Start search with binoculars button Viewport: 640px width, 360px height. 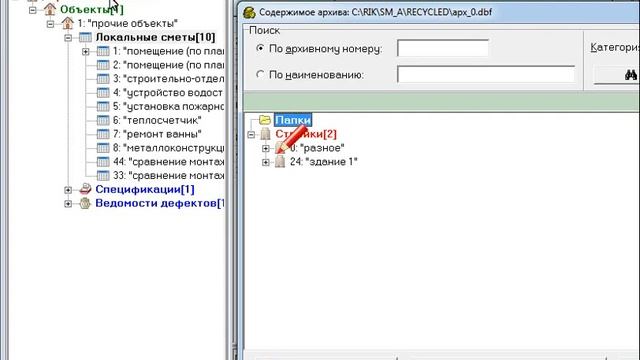616,75
